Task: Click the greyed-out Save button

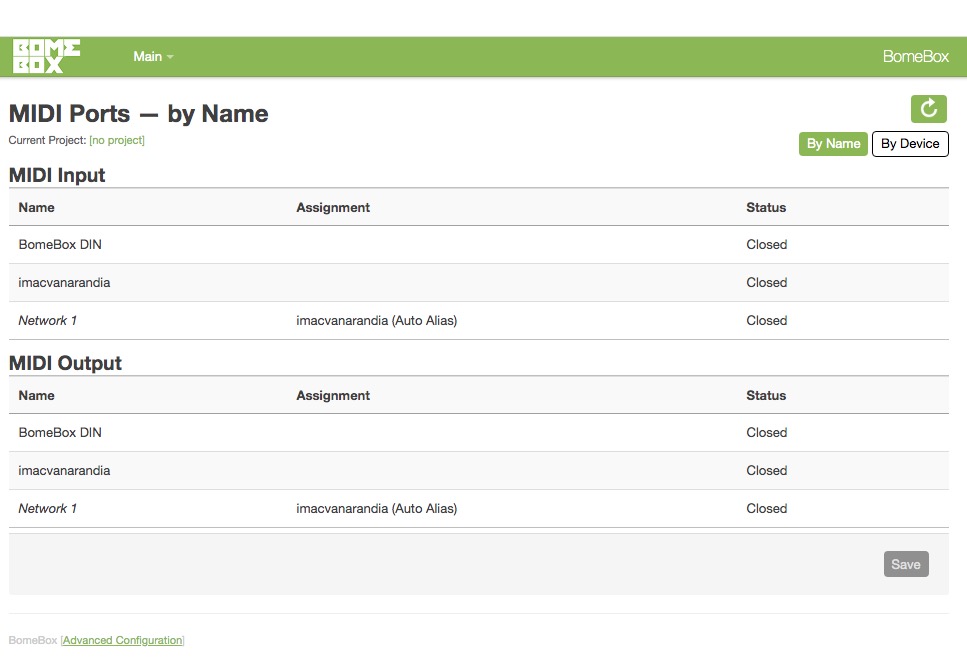Action: (x=905, y=564)
